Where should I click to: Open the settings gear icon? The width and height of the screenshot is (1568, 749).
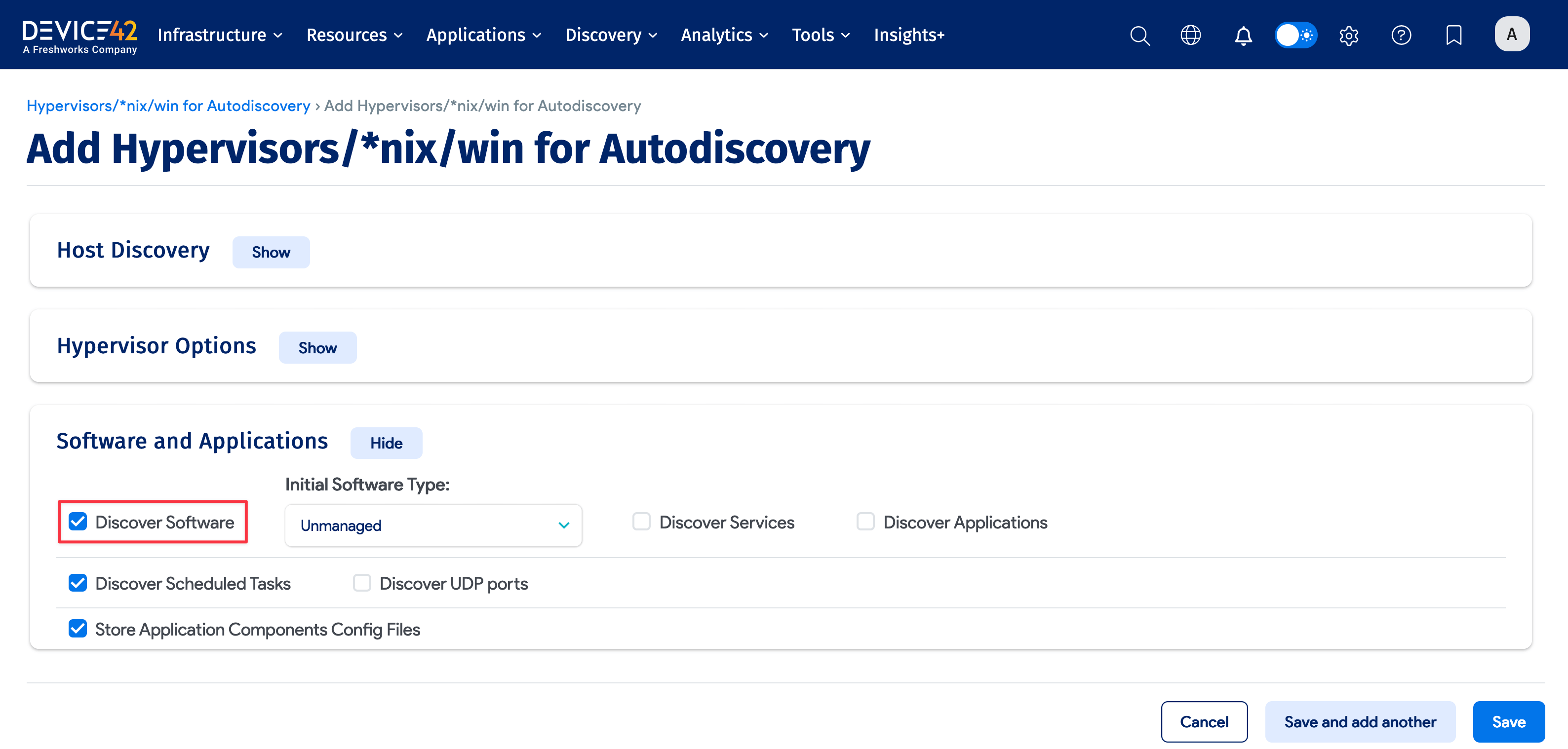(x=1348, y=35)
